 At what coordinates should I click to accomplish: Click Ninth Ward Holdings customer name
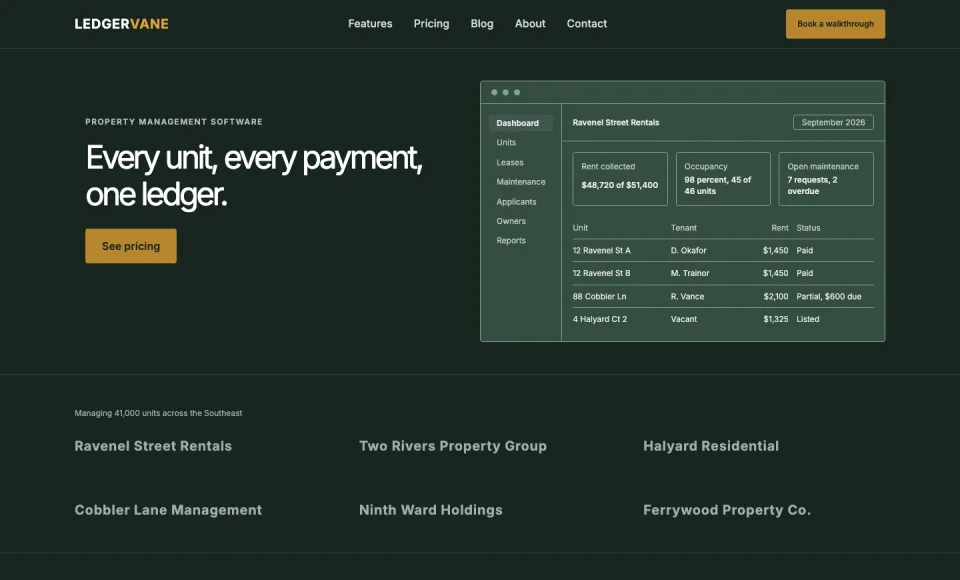point(430,510)
